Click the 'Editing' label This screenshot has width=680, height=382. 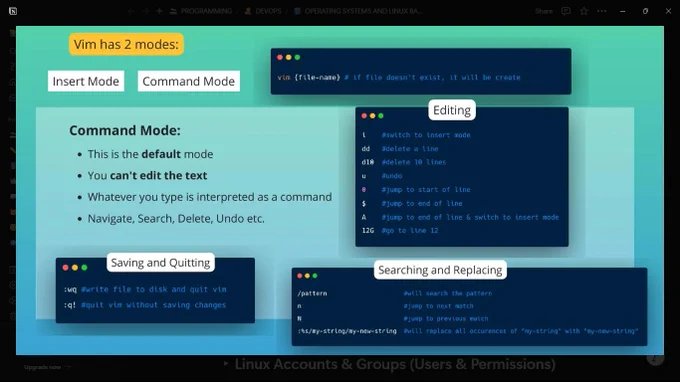point(452,110)
